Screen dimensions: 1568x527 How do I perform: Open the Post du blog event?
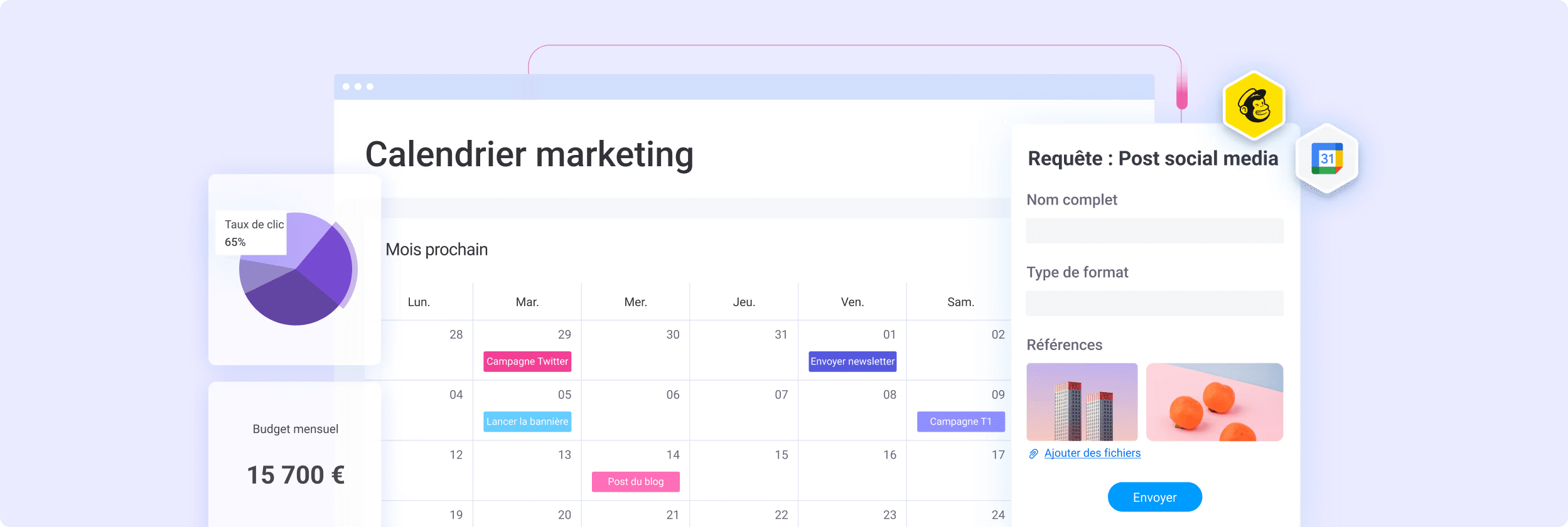(635, 482)
